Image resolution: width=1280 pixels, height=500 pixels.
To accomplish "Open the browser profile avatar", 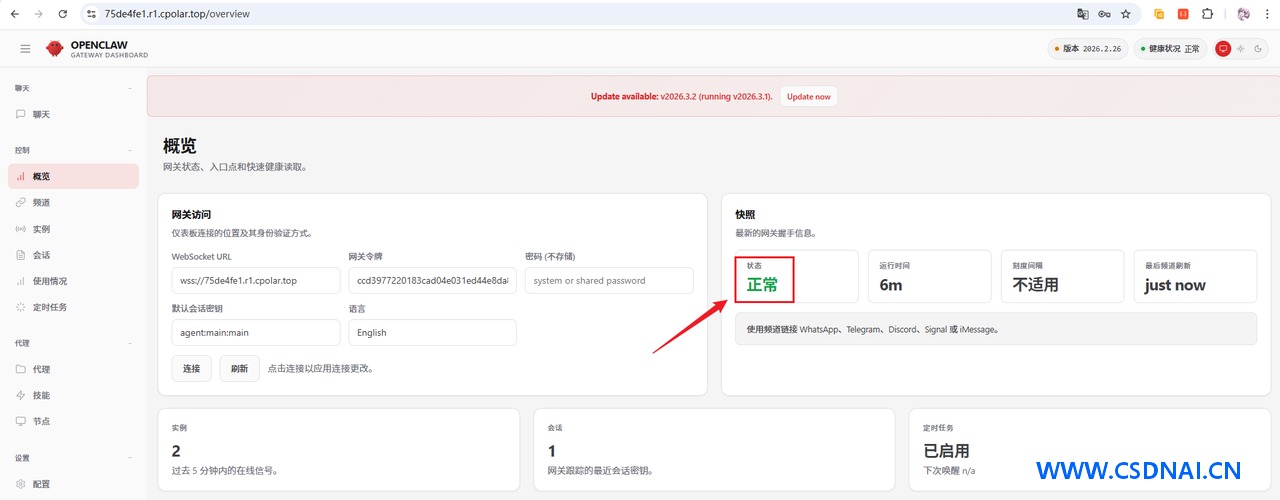I will coord(1243,14).
